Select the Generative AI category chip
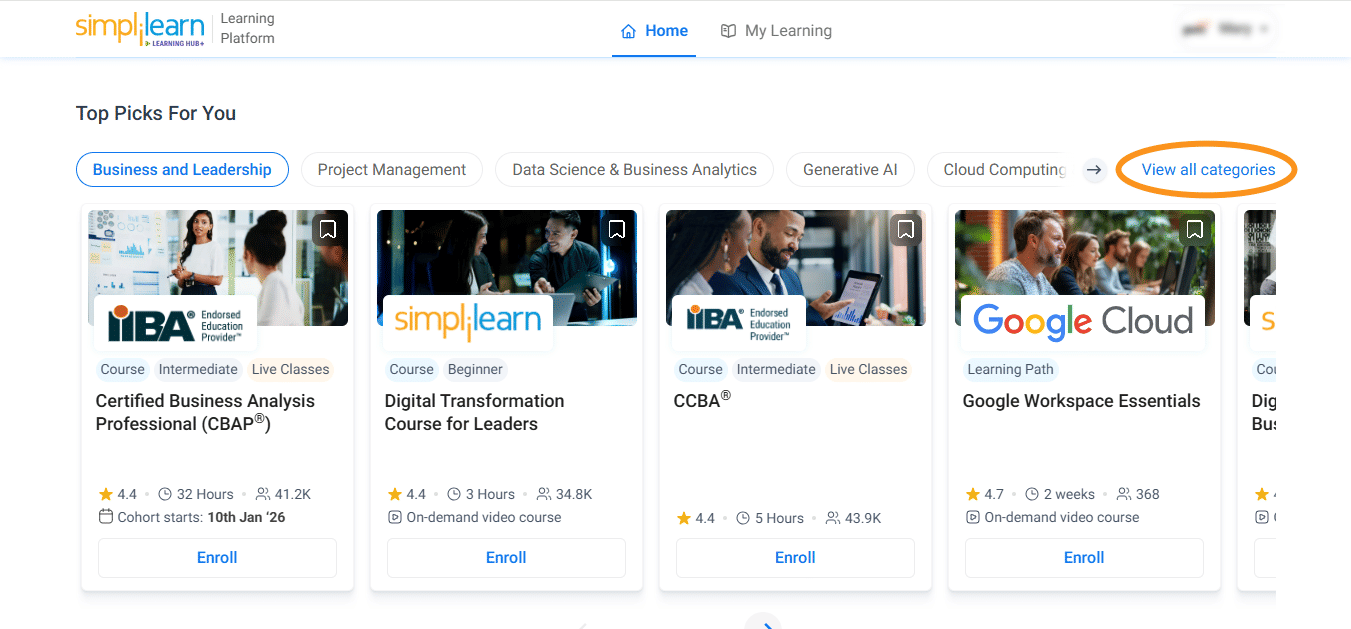This screenshot has width=1351, height=629. pos(850,170)
